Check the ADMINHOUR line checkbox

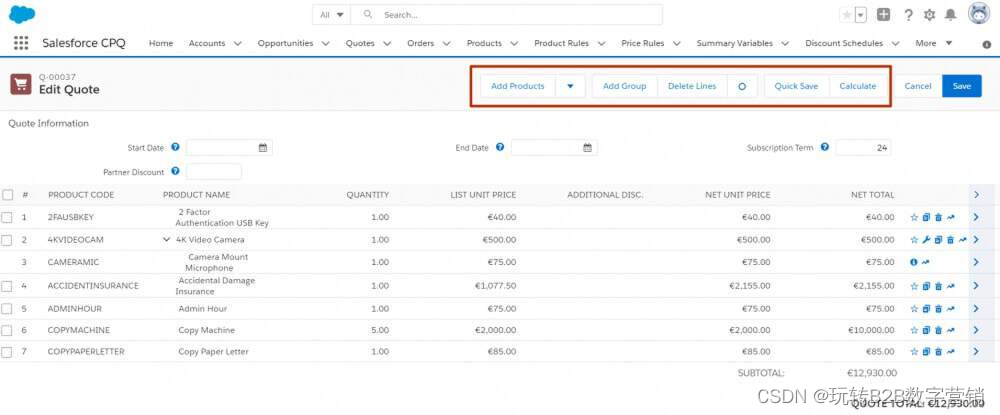click(x=6, y=309)
